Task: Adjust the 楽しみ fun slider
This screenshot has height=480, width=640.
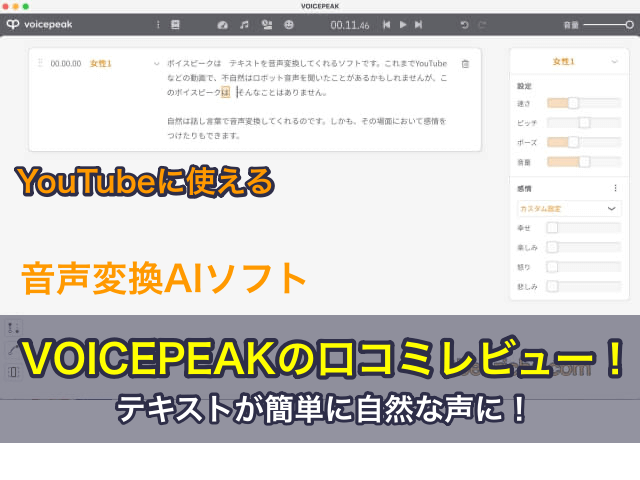Action: (584, 247)
